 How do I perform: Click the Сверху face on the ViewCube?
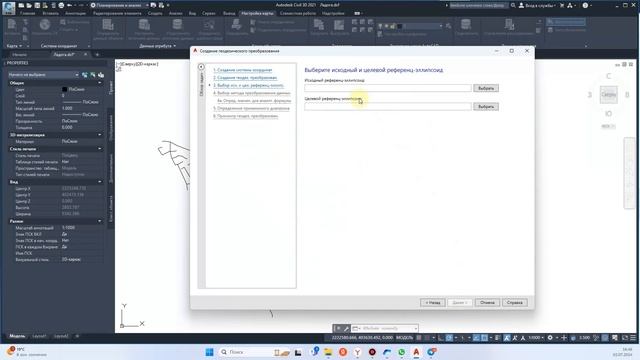[608, 95]
